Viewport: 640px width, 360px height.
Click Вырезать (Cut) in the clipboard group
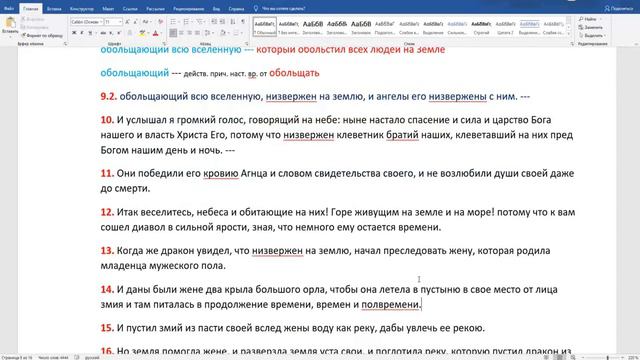(x=33, y=19)
